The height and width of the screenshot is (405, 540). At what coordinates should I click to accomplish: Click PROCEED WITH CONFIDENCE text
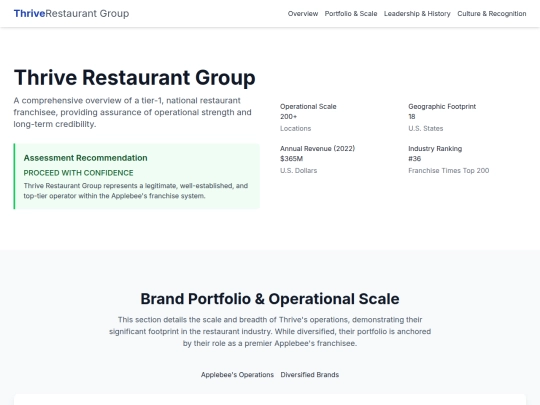point(79,173)
